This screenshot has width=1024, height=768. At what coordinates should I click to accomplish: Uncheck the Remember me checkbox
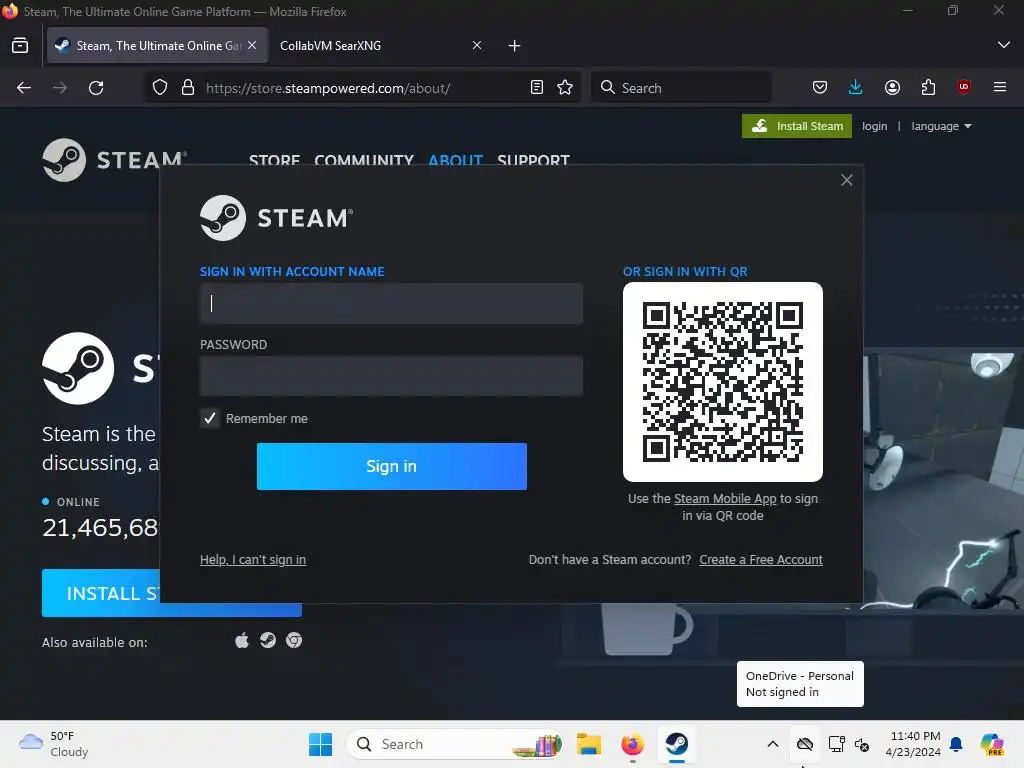[210, 419]
